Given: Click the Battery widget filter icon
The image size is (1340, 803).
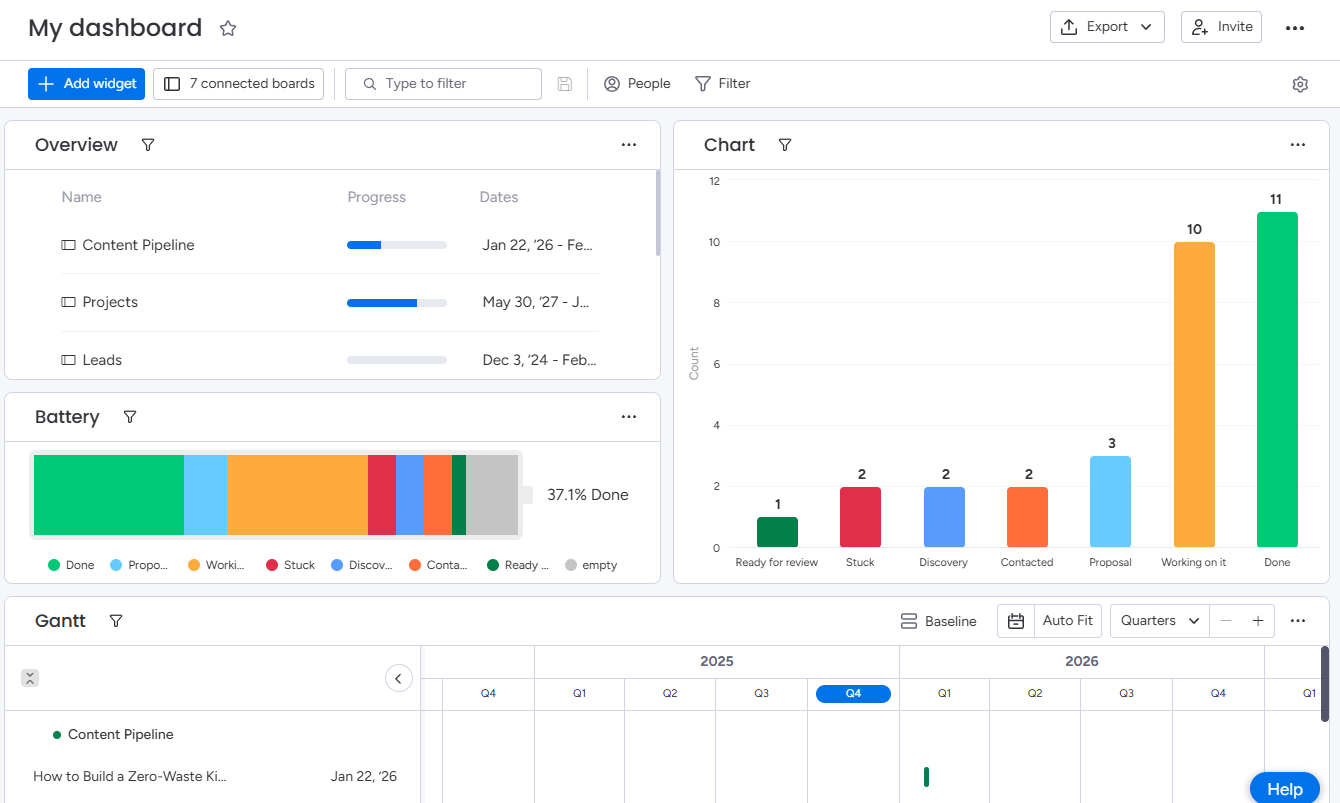Looking at the screenshot, I should tap(129, 417).
